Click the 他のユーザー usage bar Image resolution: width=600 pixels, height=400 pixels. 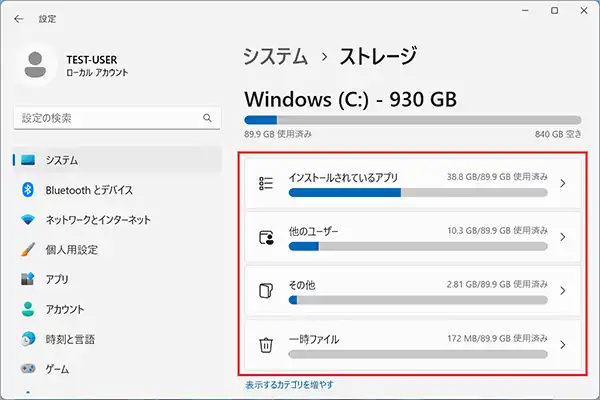click(x=418, y=247)
